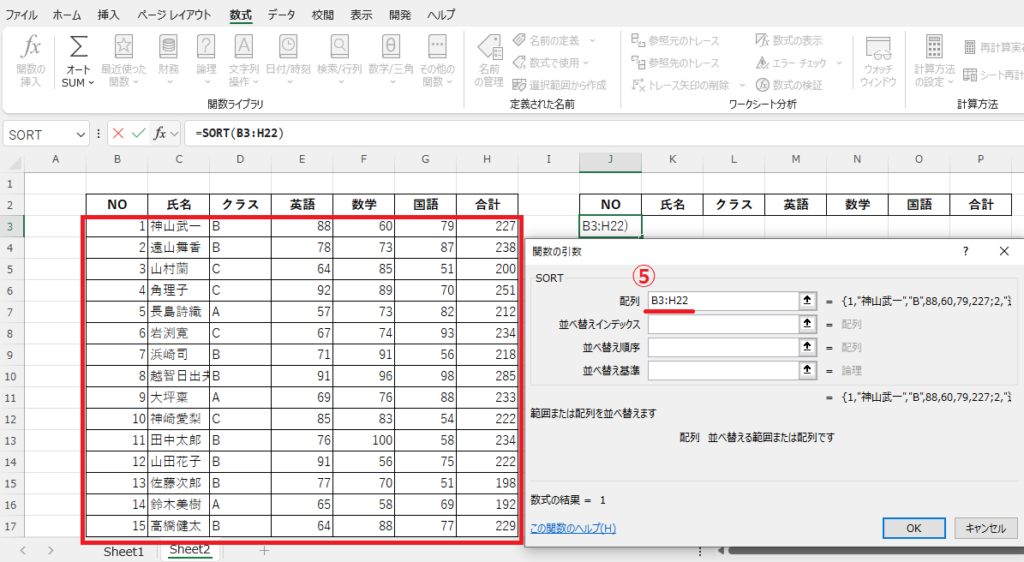Open the Date/Time (日付/時刻) functions library
This screenshot has width=1024, height=562.
click(288, 61)
